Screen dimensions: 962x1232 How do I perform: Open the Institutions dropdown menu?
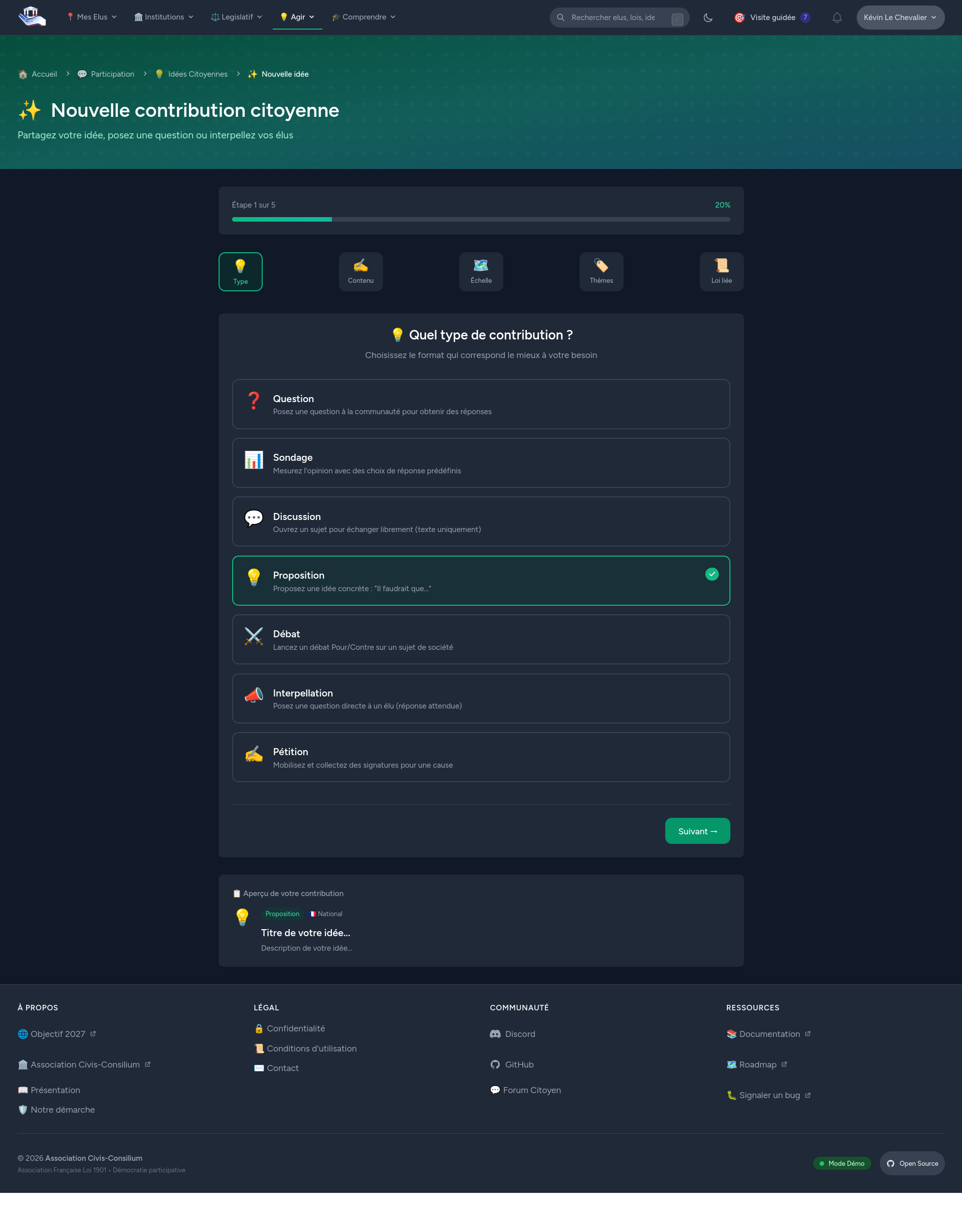point(163,17)
